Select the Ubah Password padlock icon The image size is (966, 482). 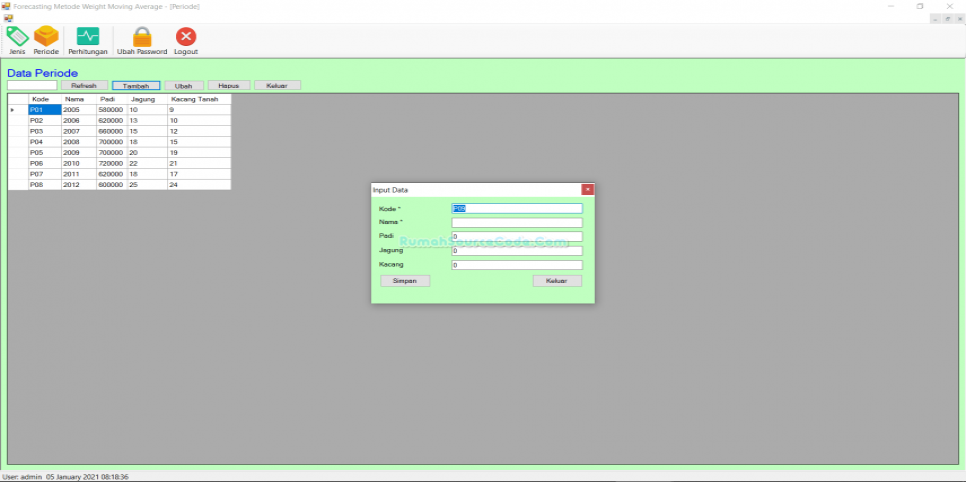tap(142, 37)
